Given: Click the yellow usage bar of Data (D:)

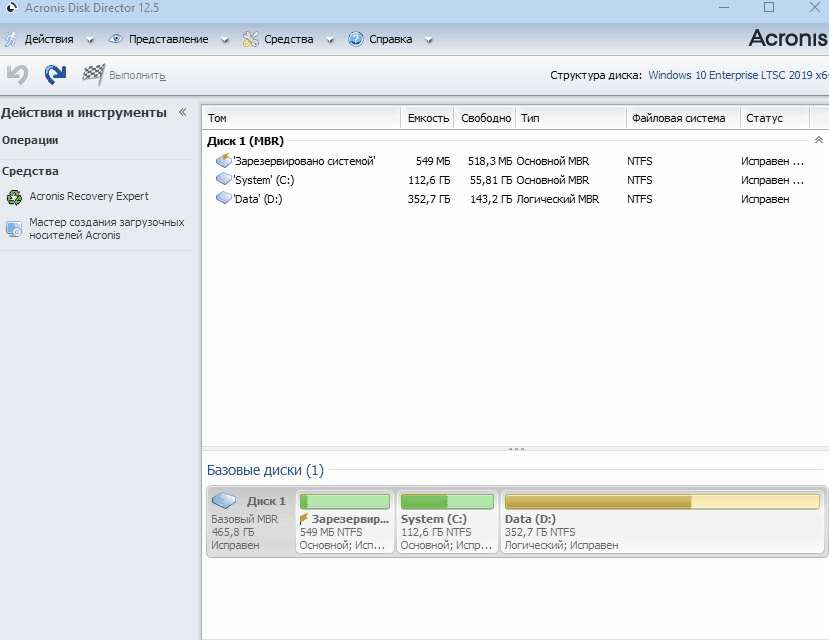Looking at the screenshot, I should click(x=662, y=501).
